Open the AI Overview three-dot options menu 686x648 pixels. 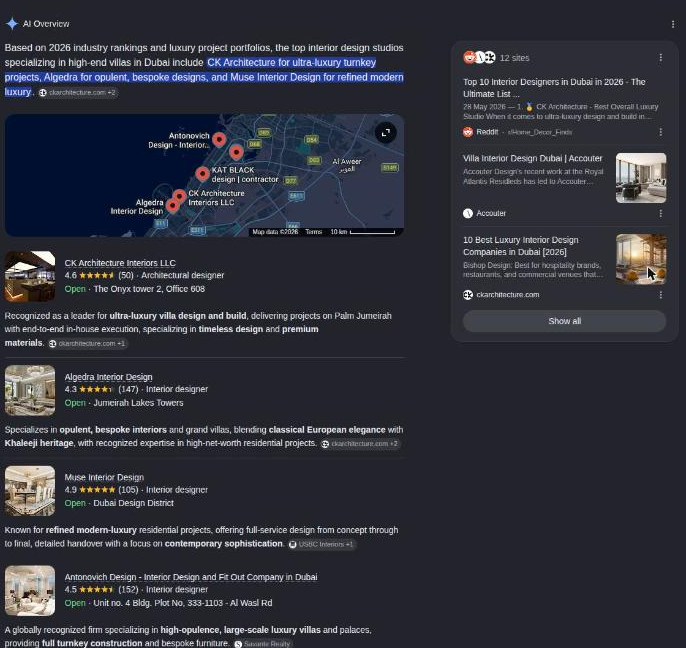[x=672, y=24]
